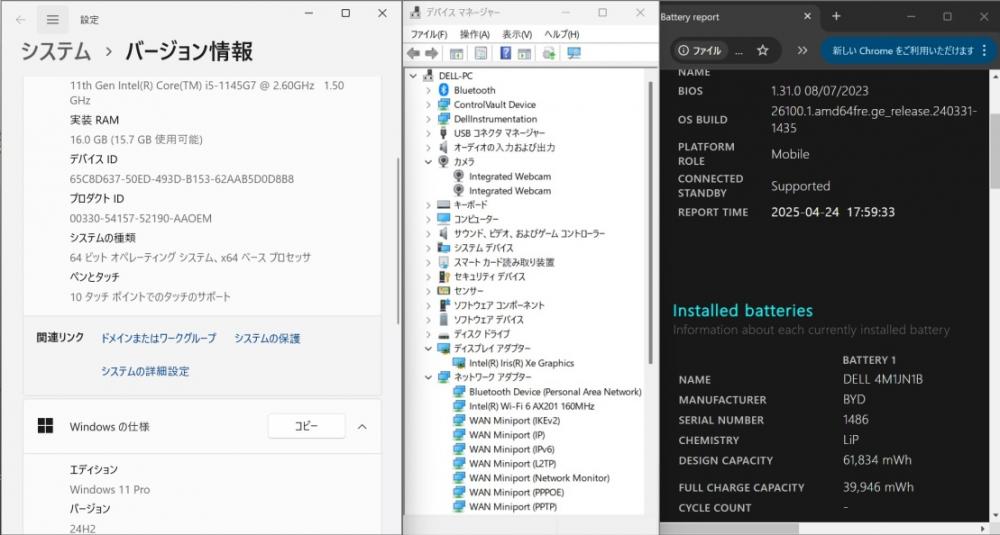Open the ドメインまたはワークグループ link
The width and height of the screenshot is (1000, 535).
click(158, 338)
